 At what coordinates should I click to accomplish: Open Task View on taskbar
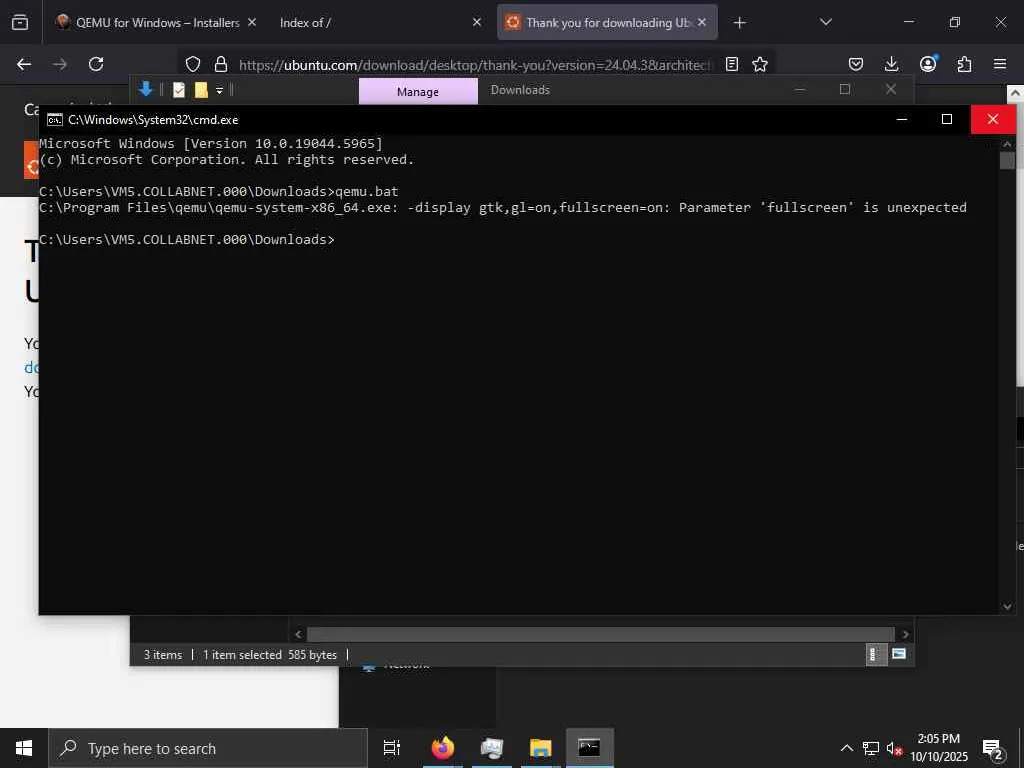point(392,748)
